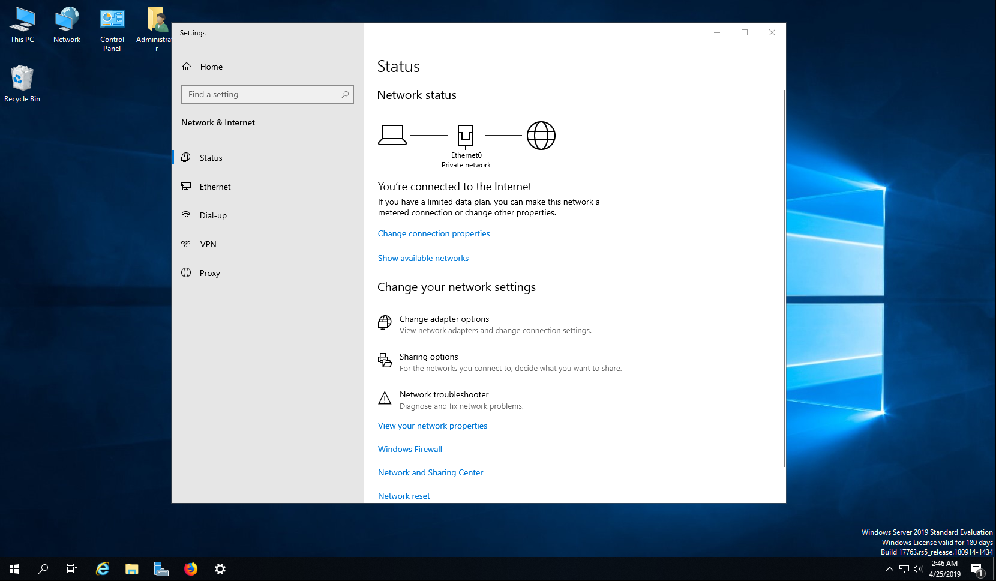This screenshot has height=582, width=997.
Task: Show hidden system tray icons
Action: [889, 569]
